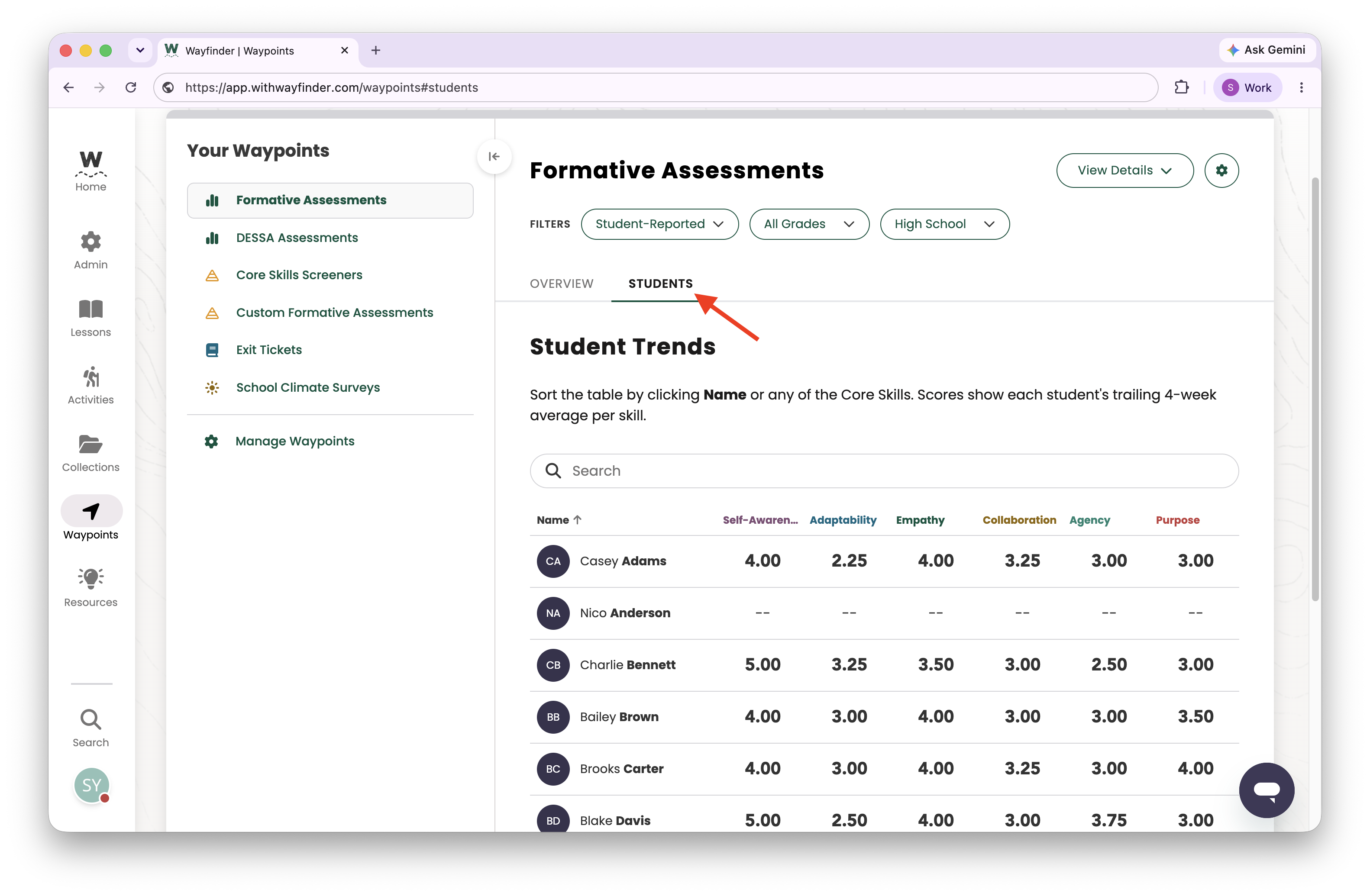The width and height of the screenshot is (1370, 896).
Task: Go to Wayfinder Home logo icon
Action: pyautogui.click(x=91, y=164)
